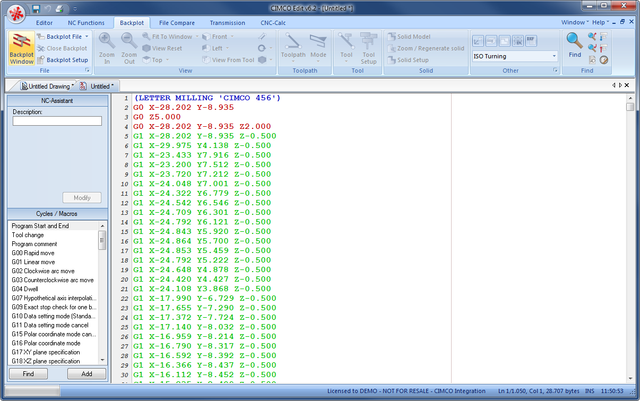Click the Find button below Cycles list

[29, 374]
